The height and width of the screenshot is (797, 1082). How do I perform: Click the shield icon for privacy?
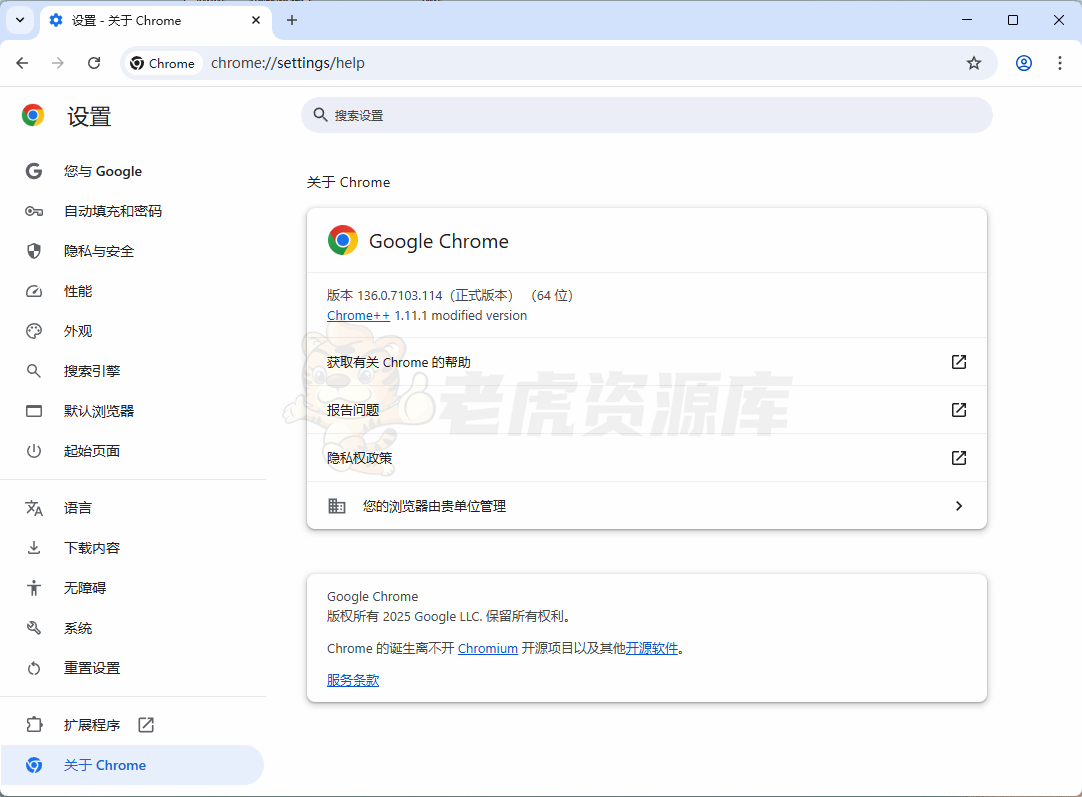point(34,251)
